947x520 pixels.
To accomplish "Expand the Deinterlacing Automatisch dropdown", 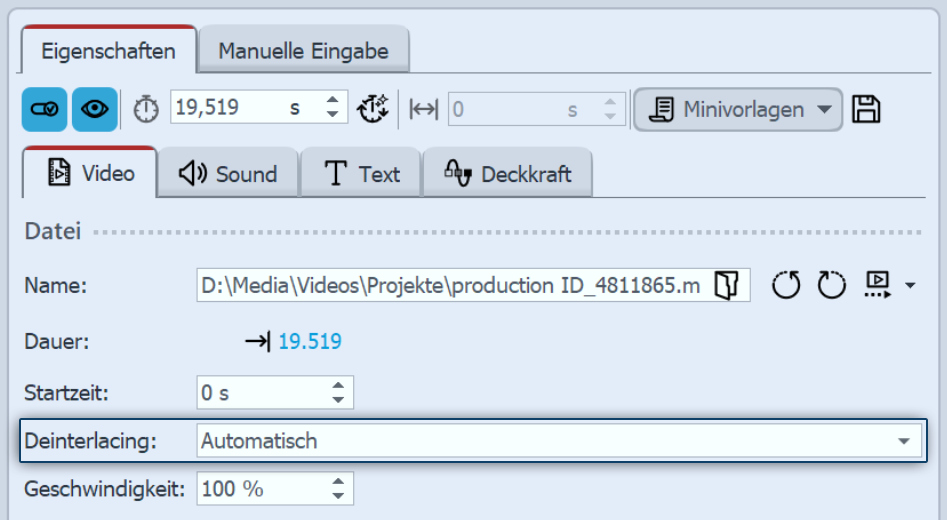I will (903, 441).
